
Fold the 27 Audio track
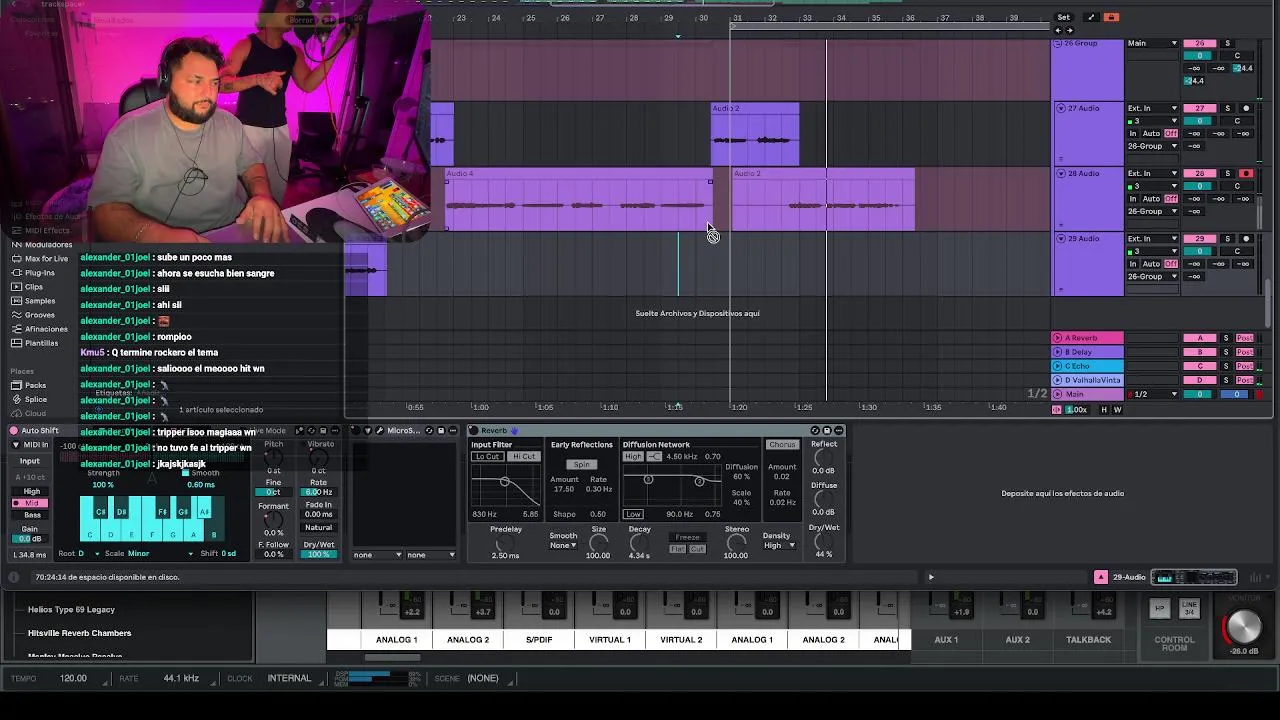tap(1061, 108)
